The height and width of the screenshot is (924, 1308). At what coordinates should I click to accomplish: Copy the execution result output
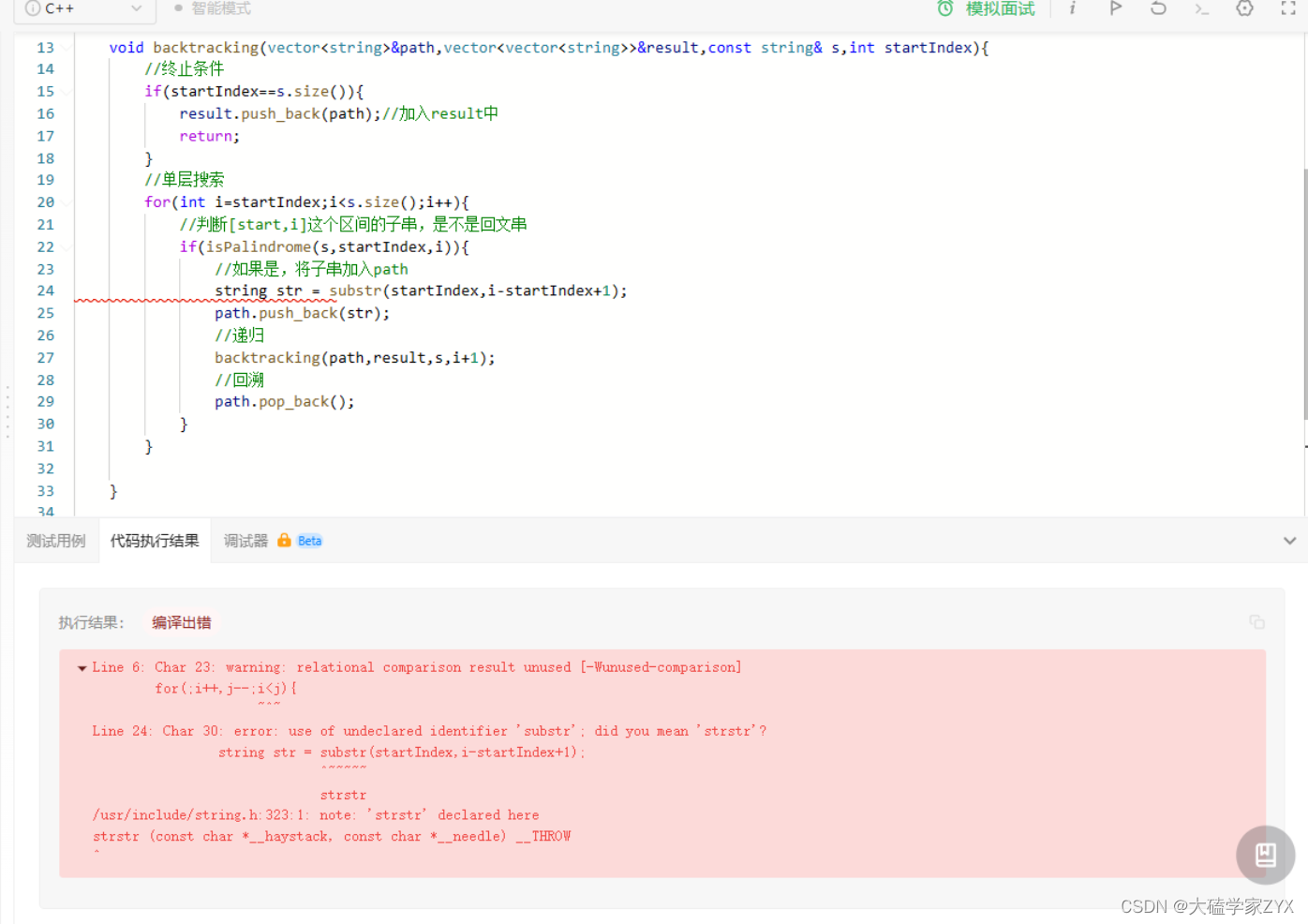(1257, 622)
